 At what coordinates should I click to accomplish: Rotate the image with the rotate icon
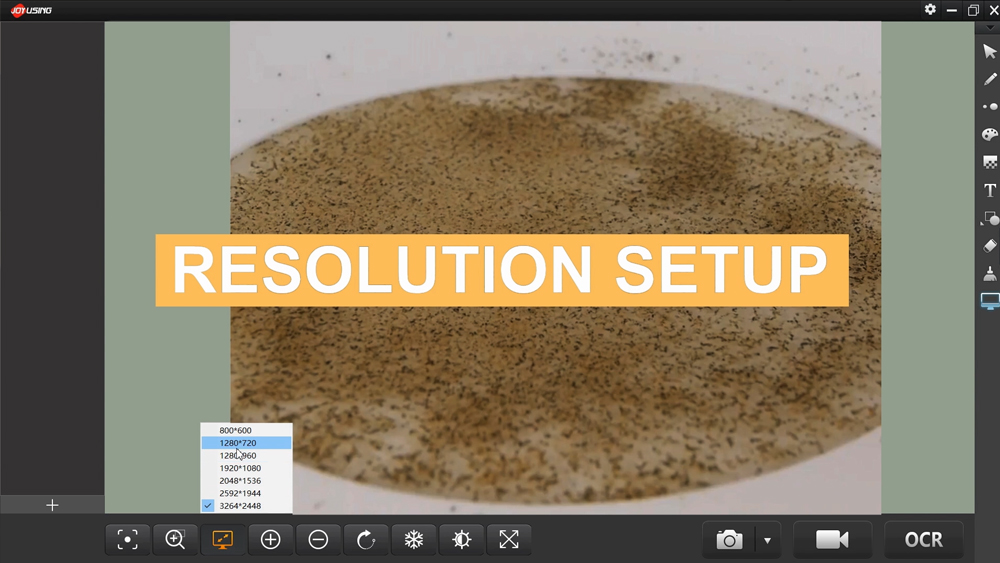point(366,540)
